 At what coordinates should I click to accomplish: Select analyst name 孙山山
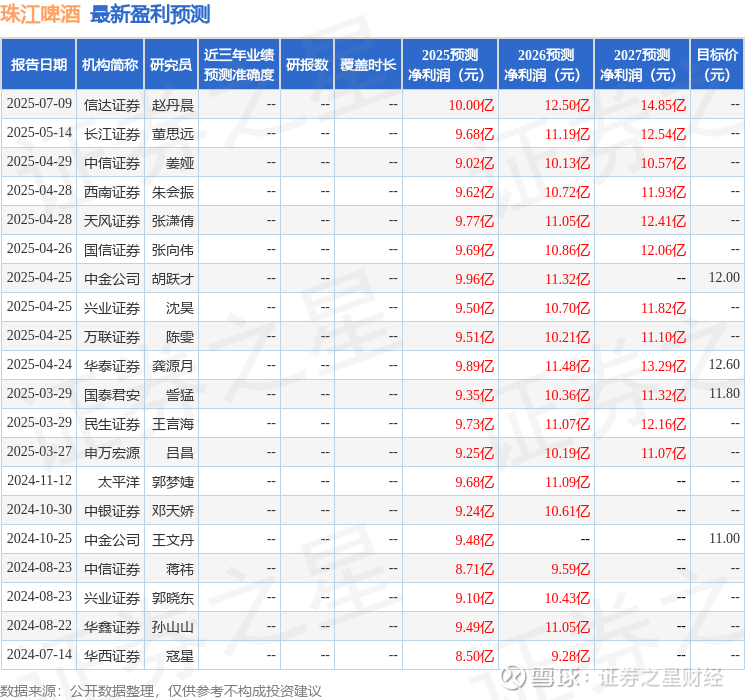coord(173,627)
